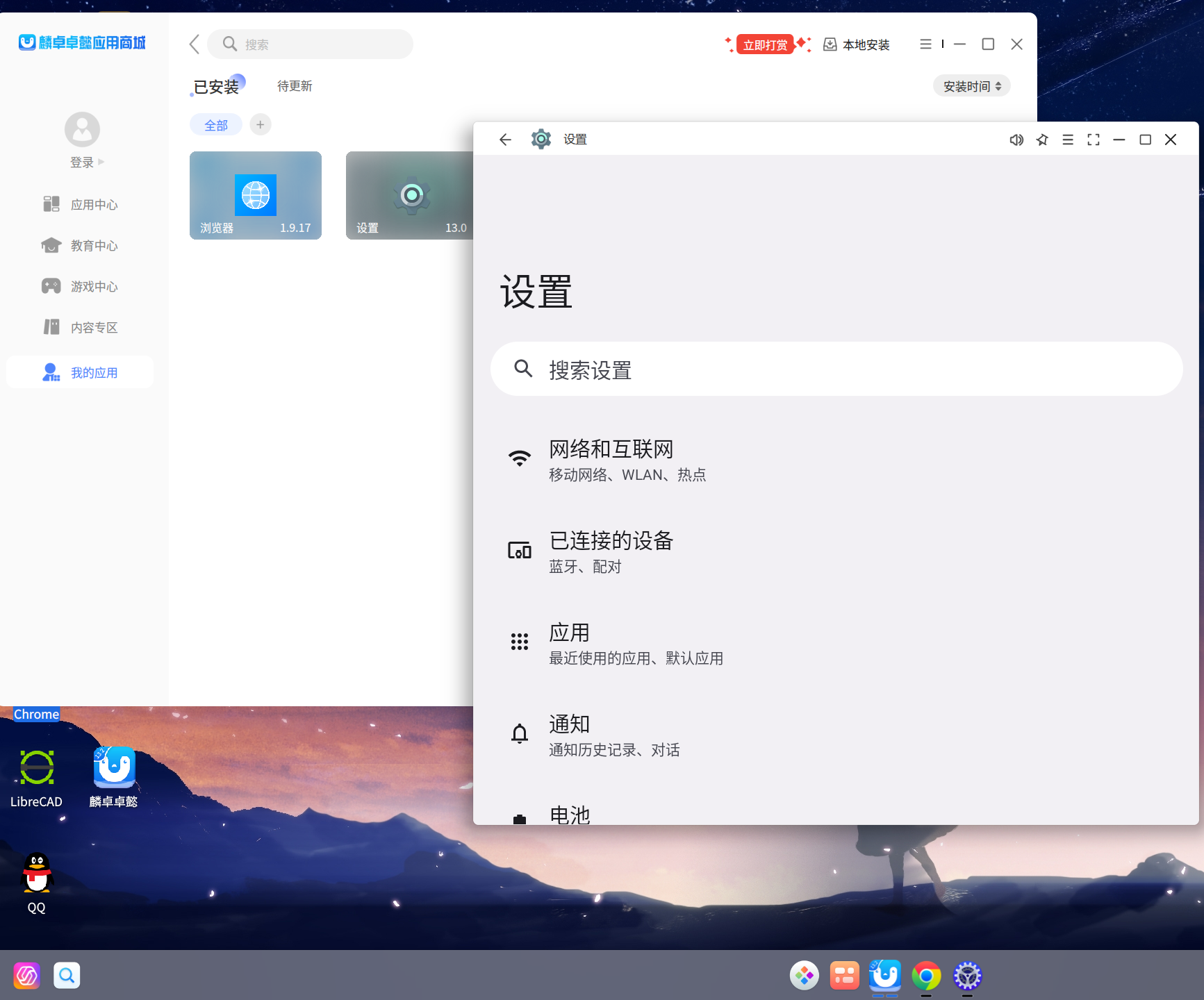The height and width of the screenshot is (1000, 1204).
Task: Open the 安装时间 sort dropdown
Action: click(x=971, y=86)
